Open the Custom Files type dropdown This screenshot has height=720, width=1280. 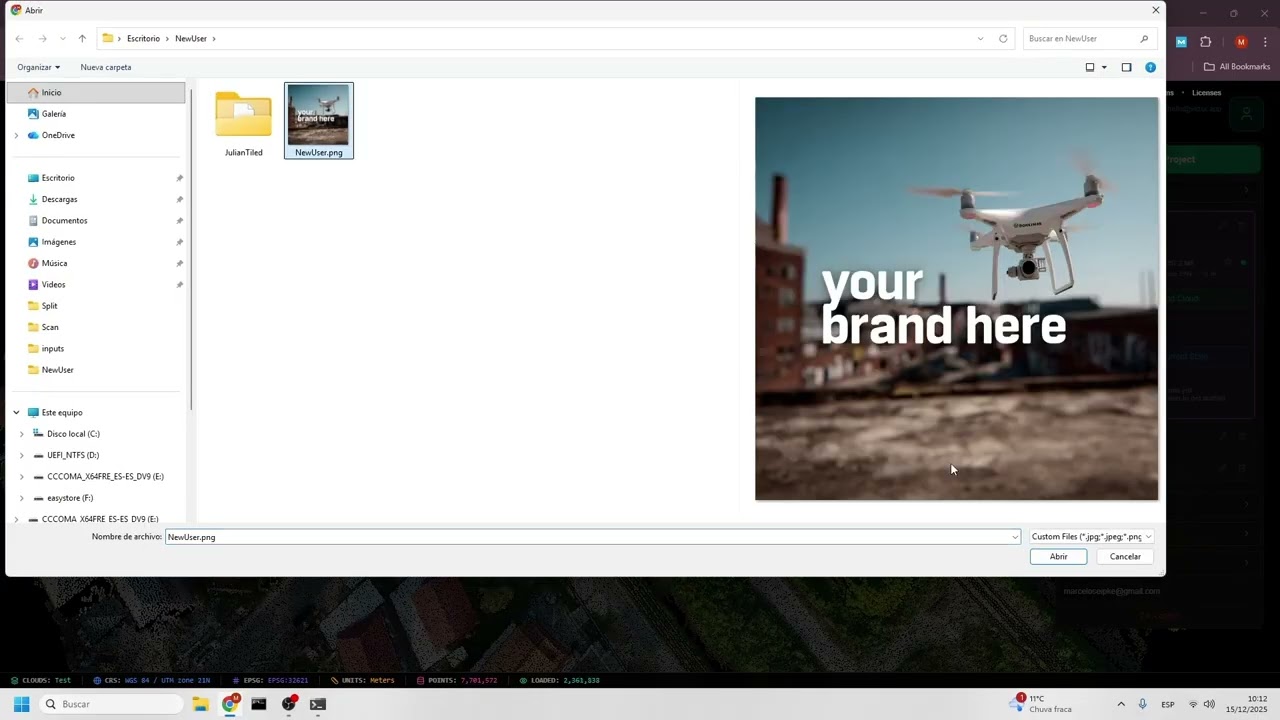pos(1091,537)
